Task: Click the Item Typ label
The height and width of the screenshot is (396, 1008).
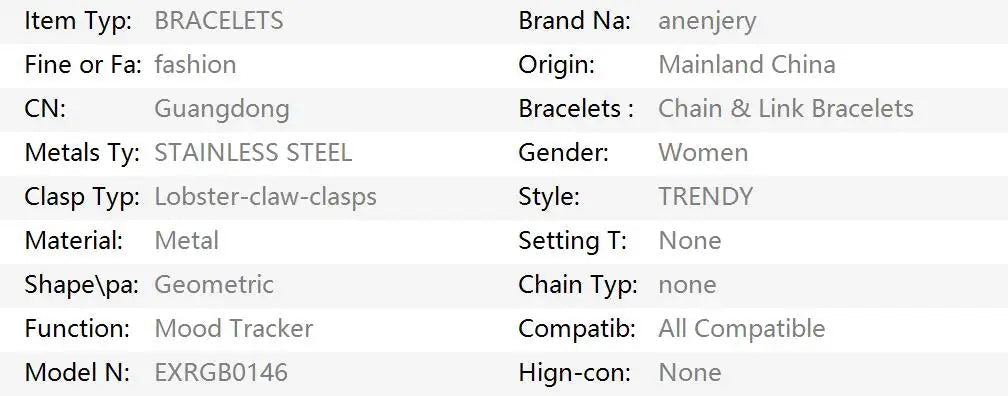Action: [78, 22]
